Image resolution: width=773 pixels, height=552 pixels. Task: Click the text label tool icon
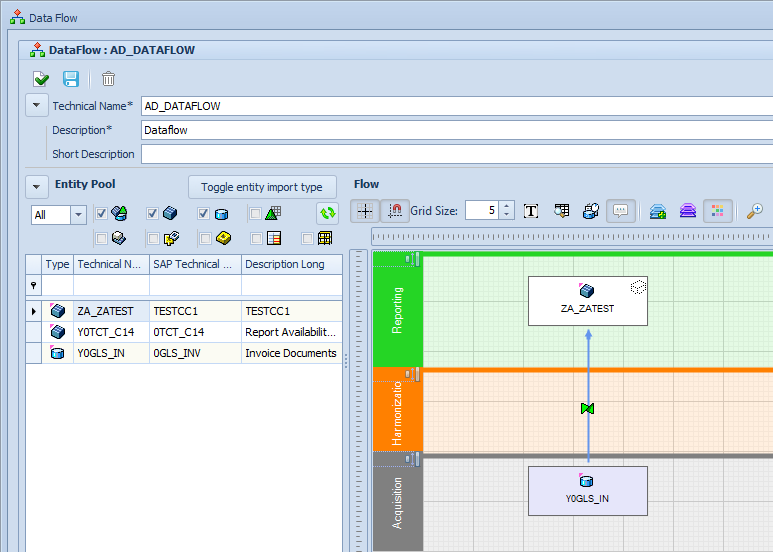[531, 211]
